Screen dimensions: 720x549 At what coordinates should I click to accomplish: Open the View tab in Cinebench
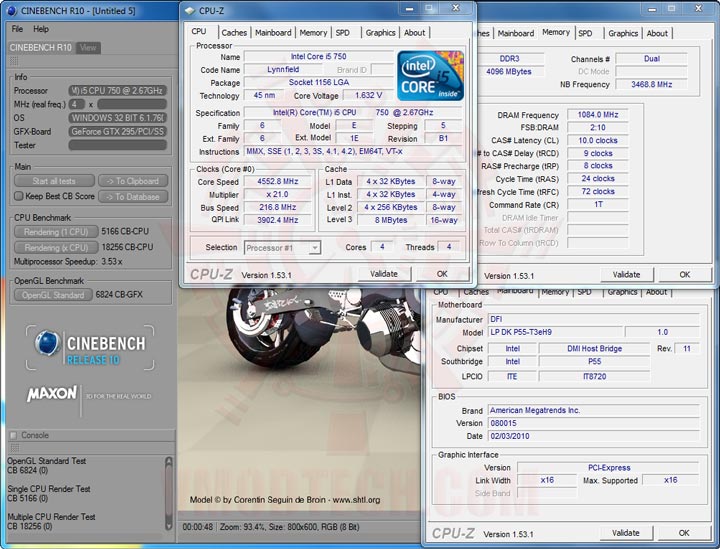(88, 47)
